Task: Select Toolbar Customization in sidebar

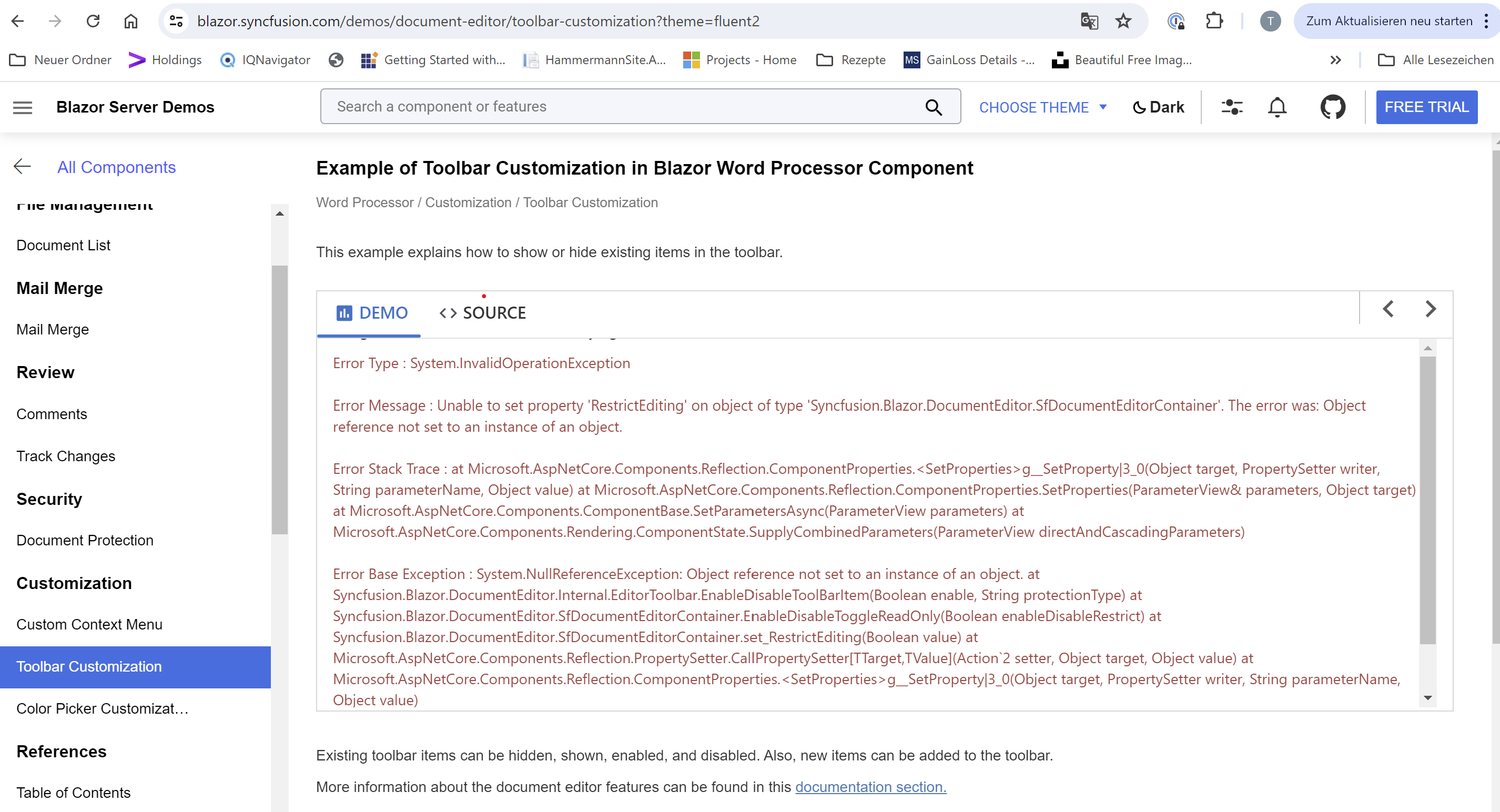Action: pyautogui.click(x=135, y=666)
